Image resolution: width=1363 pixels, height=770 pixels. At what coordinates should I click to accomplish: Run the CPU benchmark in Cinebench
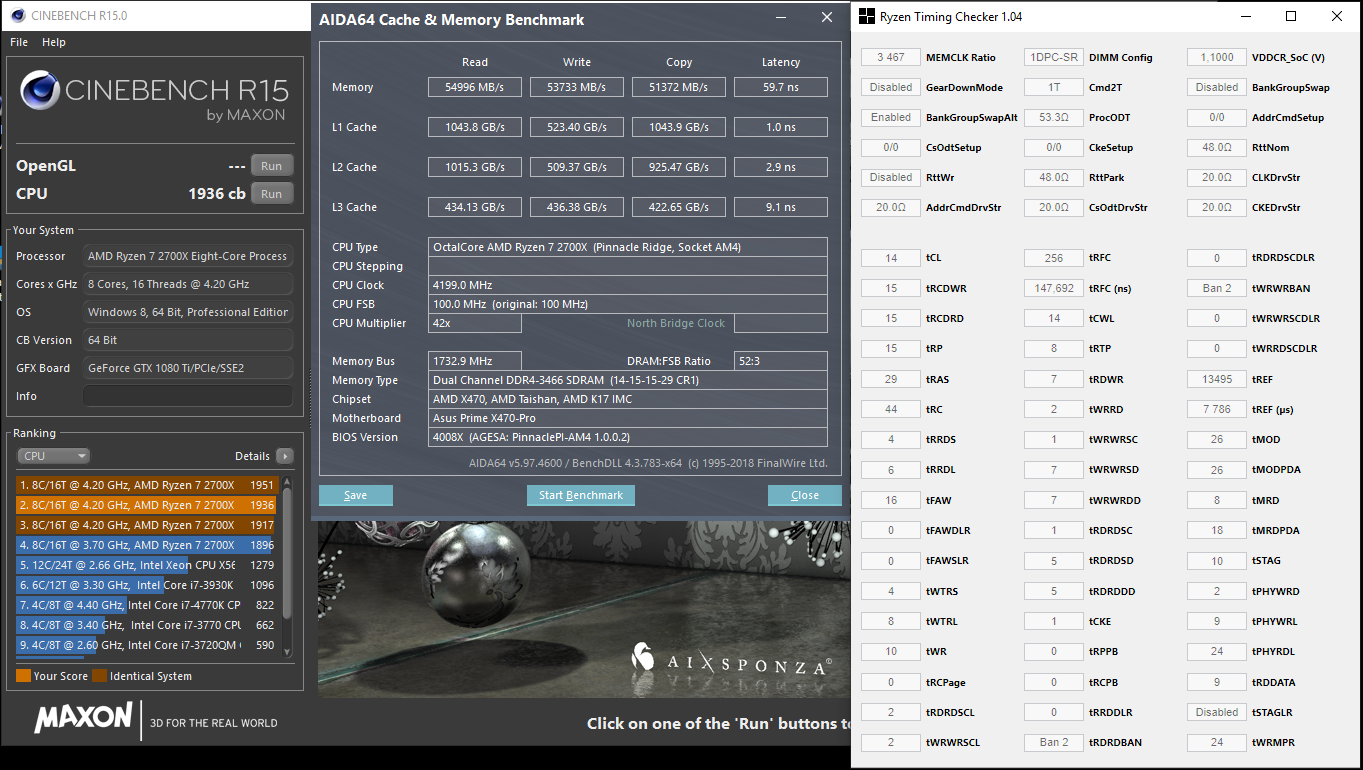pyautogui.click(x=272, y=193)
